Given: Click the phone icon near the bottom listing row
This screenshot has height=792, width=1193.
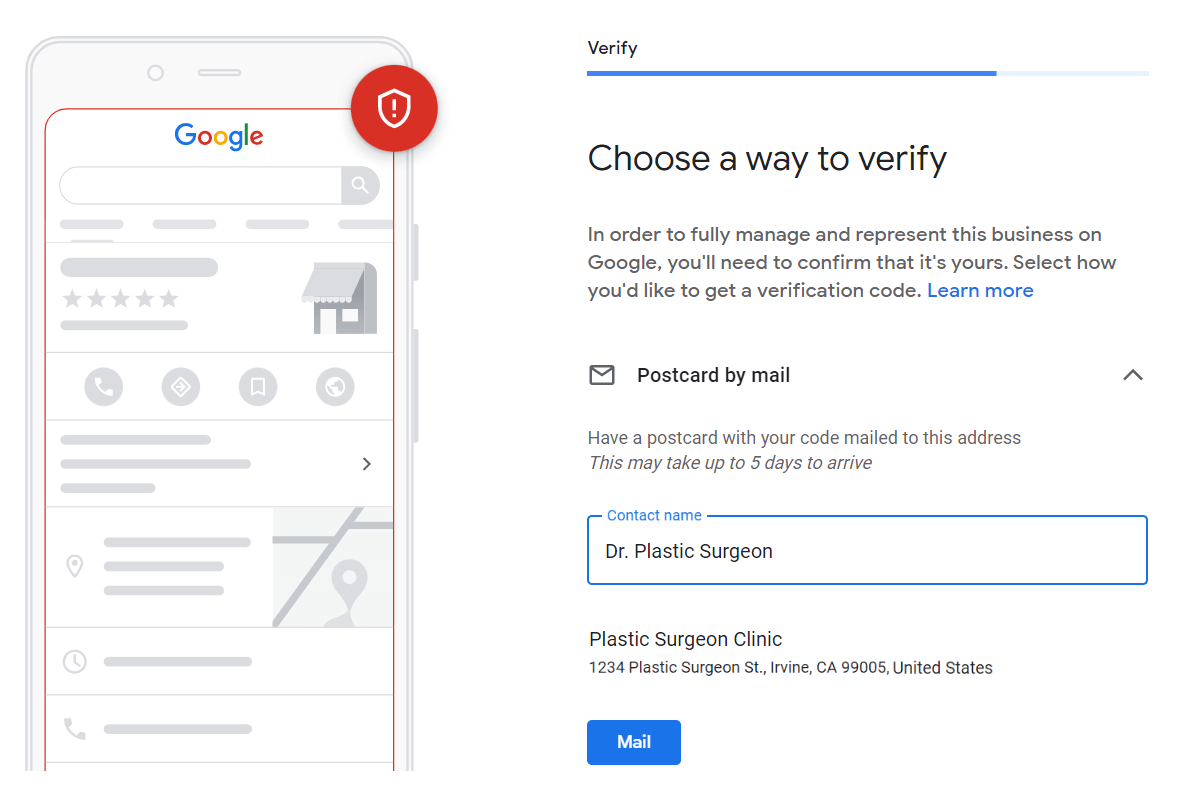Looking at the screenshot, I should [75, 727].
